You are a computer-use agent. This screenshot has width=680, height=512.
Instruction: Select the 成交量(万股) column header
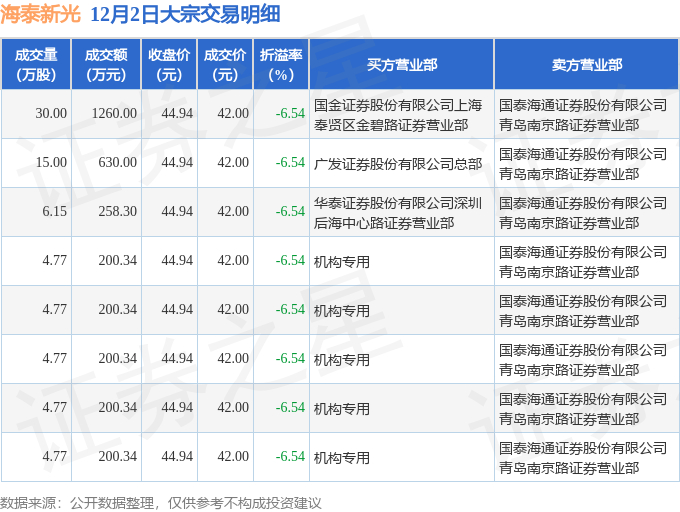pos(36,65)
